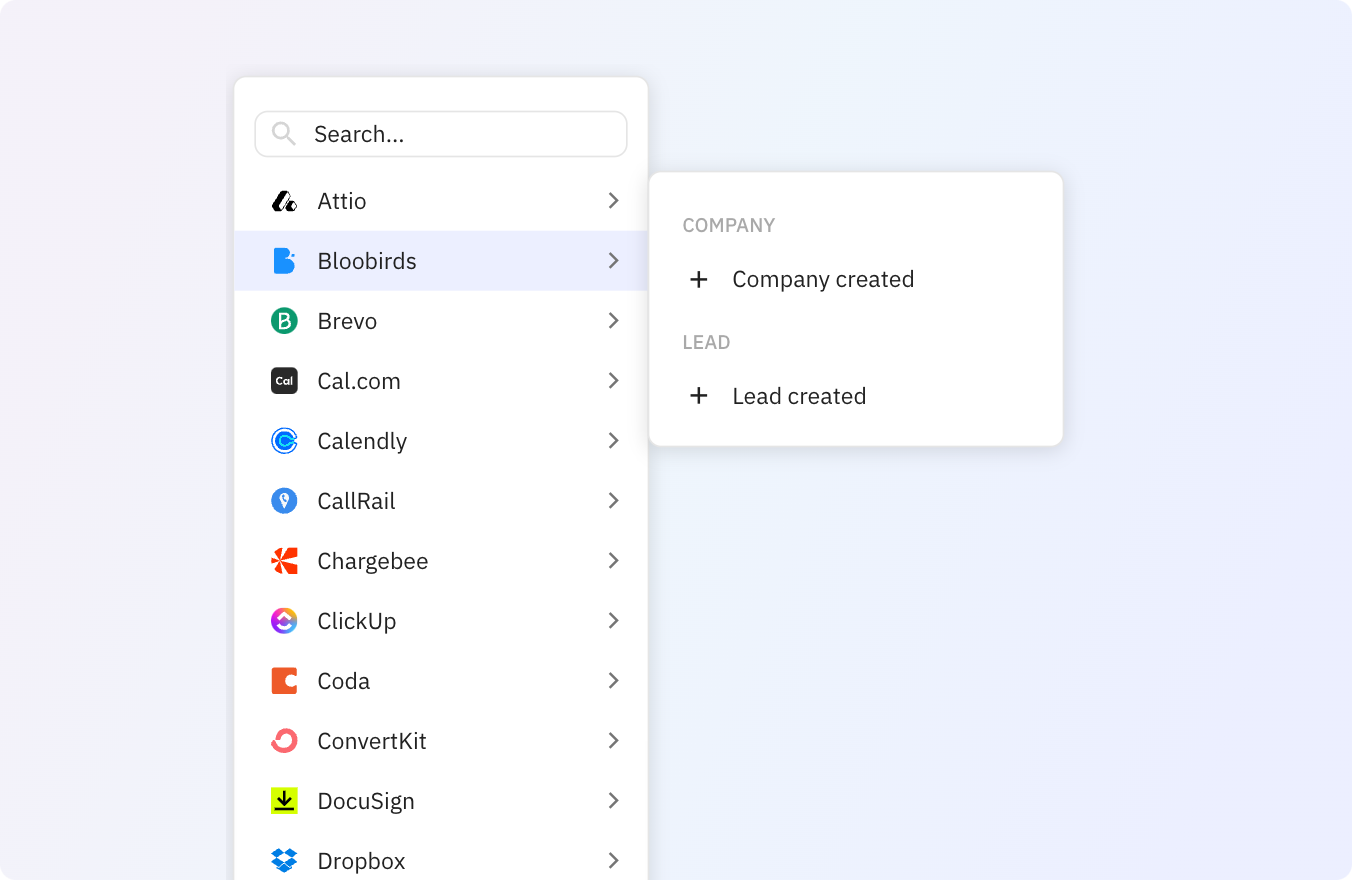The image size is (1352, 880).
Task: Click the ConvertKit logo icon
Action: [x=284, y=741]
